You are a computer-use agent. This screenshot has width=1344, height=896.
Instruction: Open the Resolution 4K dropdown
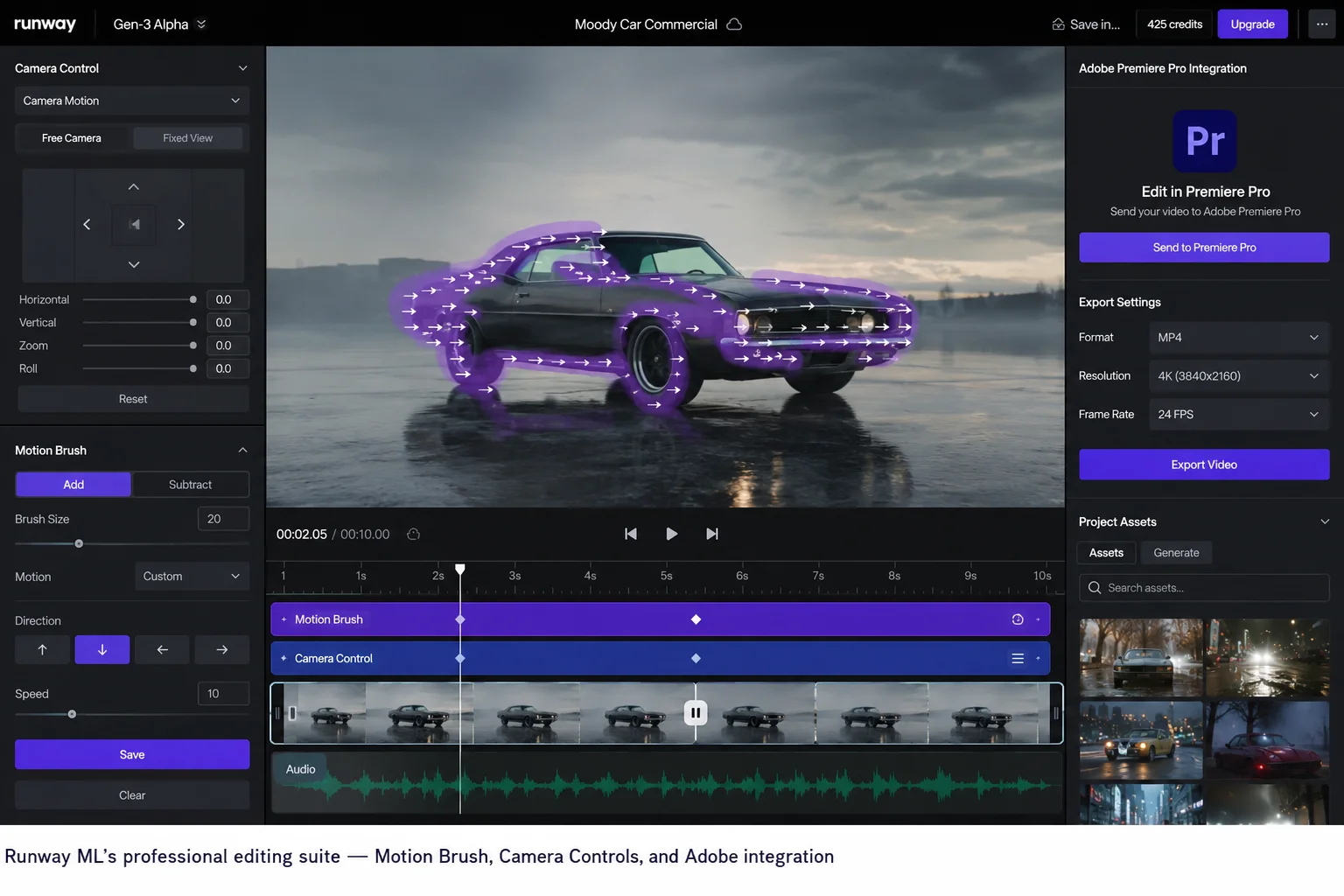click(x=1239, y=376)
